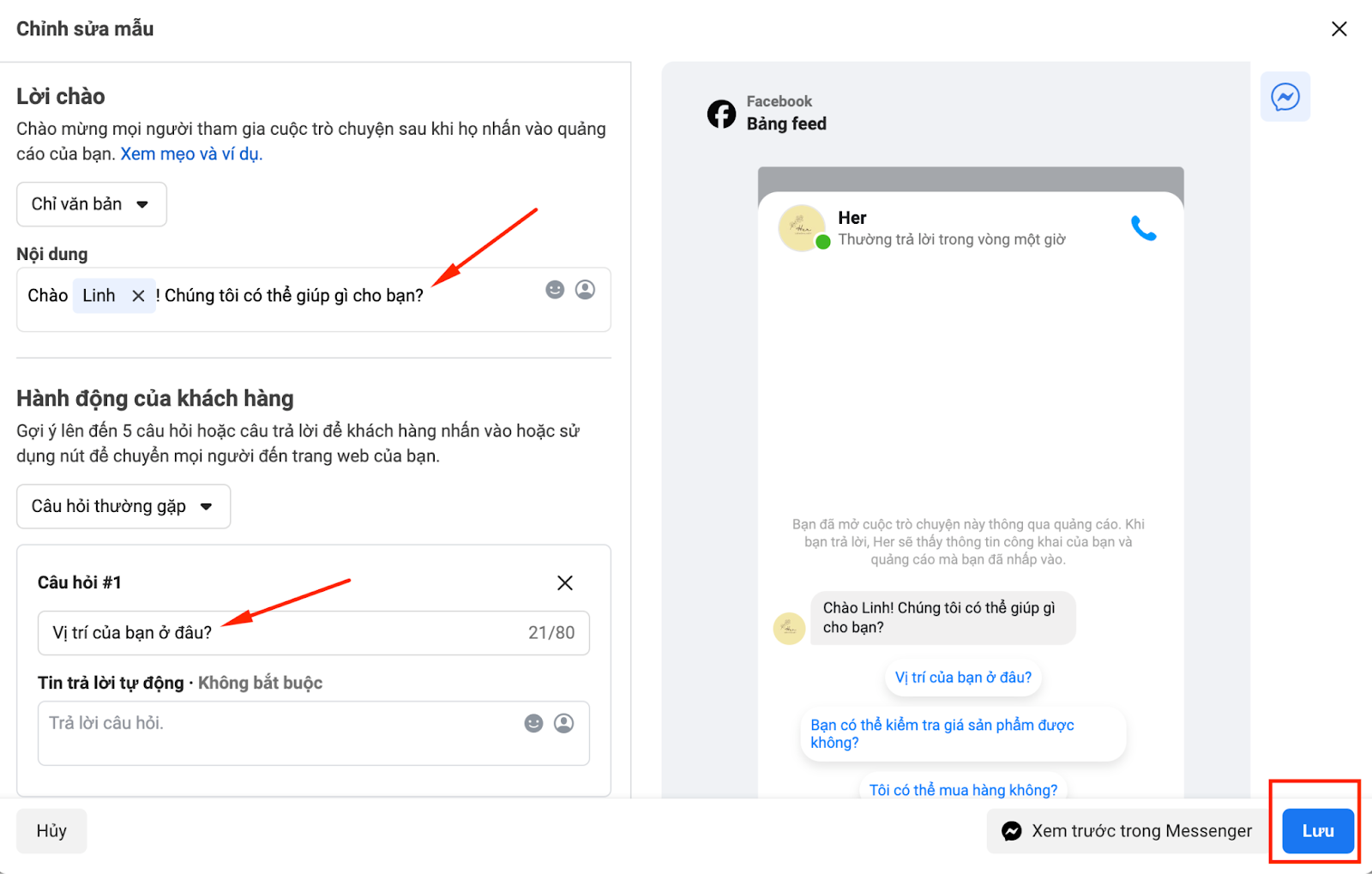The width and height of the screenshot is (1372, 874).
Task: Click the Vị trí của bạn ở đâu? question field
Action: point(314,633)
